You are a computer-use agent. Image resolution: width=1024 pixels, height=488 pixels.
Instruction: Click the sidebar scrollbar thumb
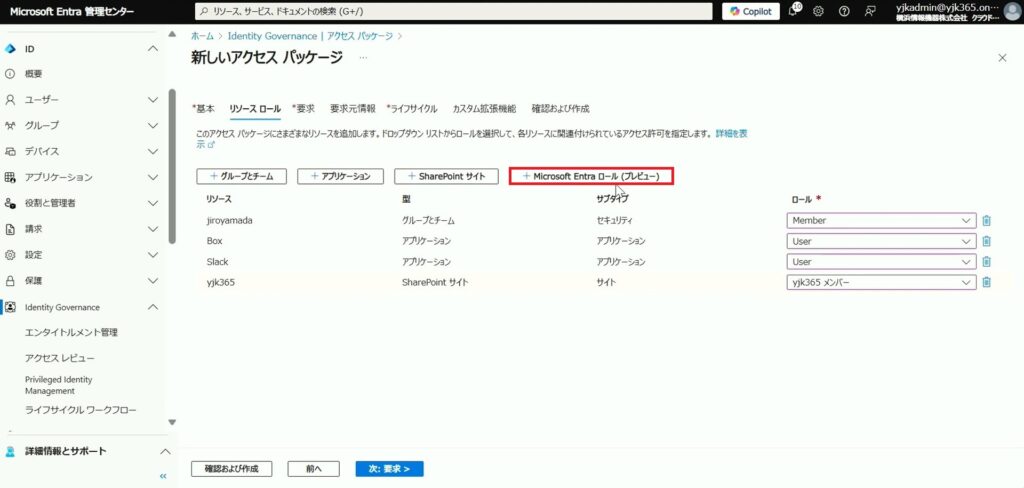172,167
